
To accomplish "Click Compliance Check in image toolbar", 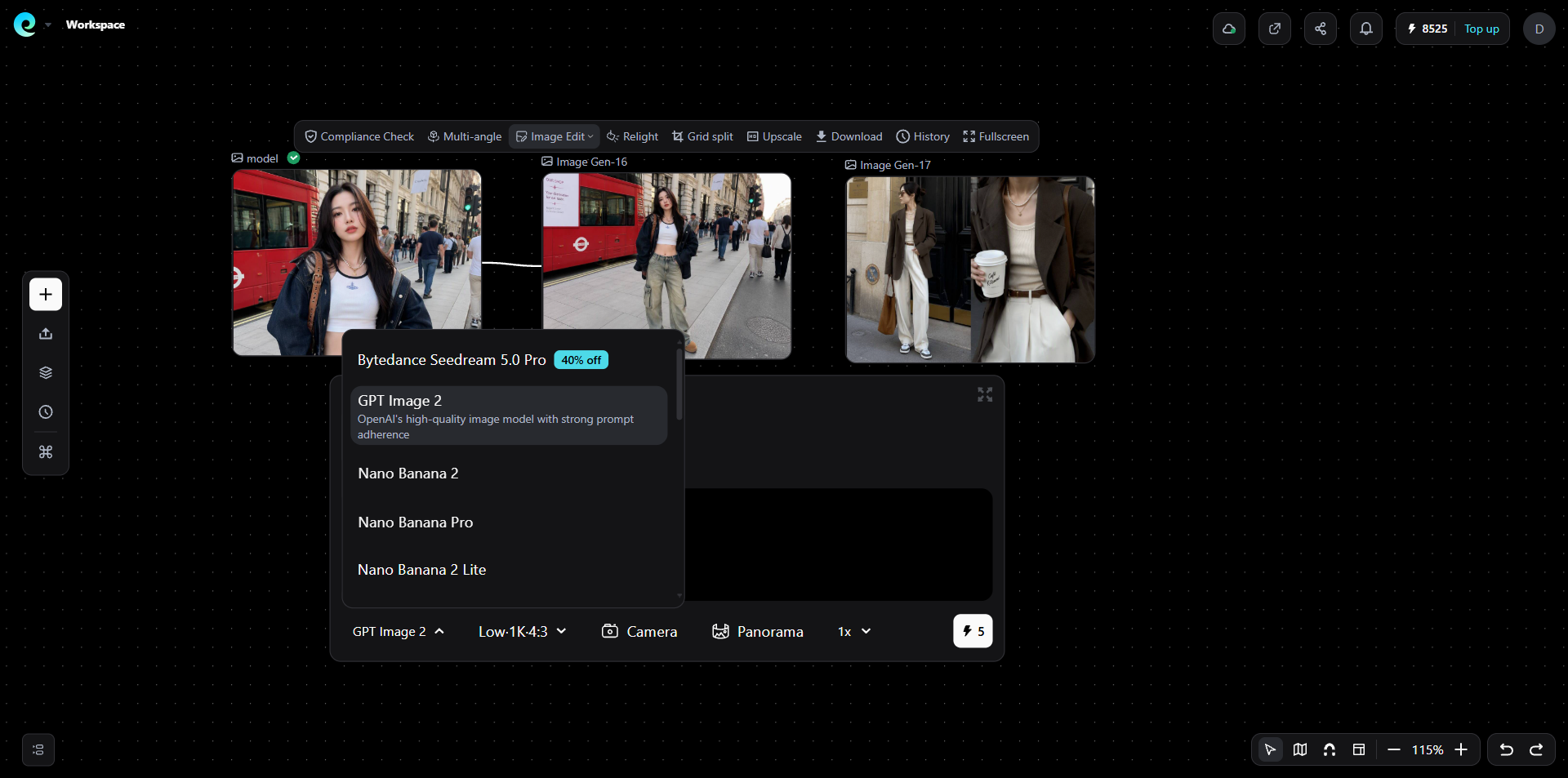I will point(359,136).
